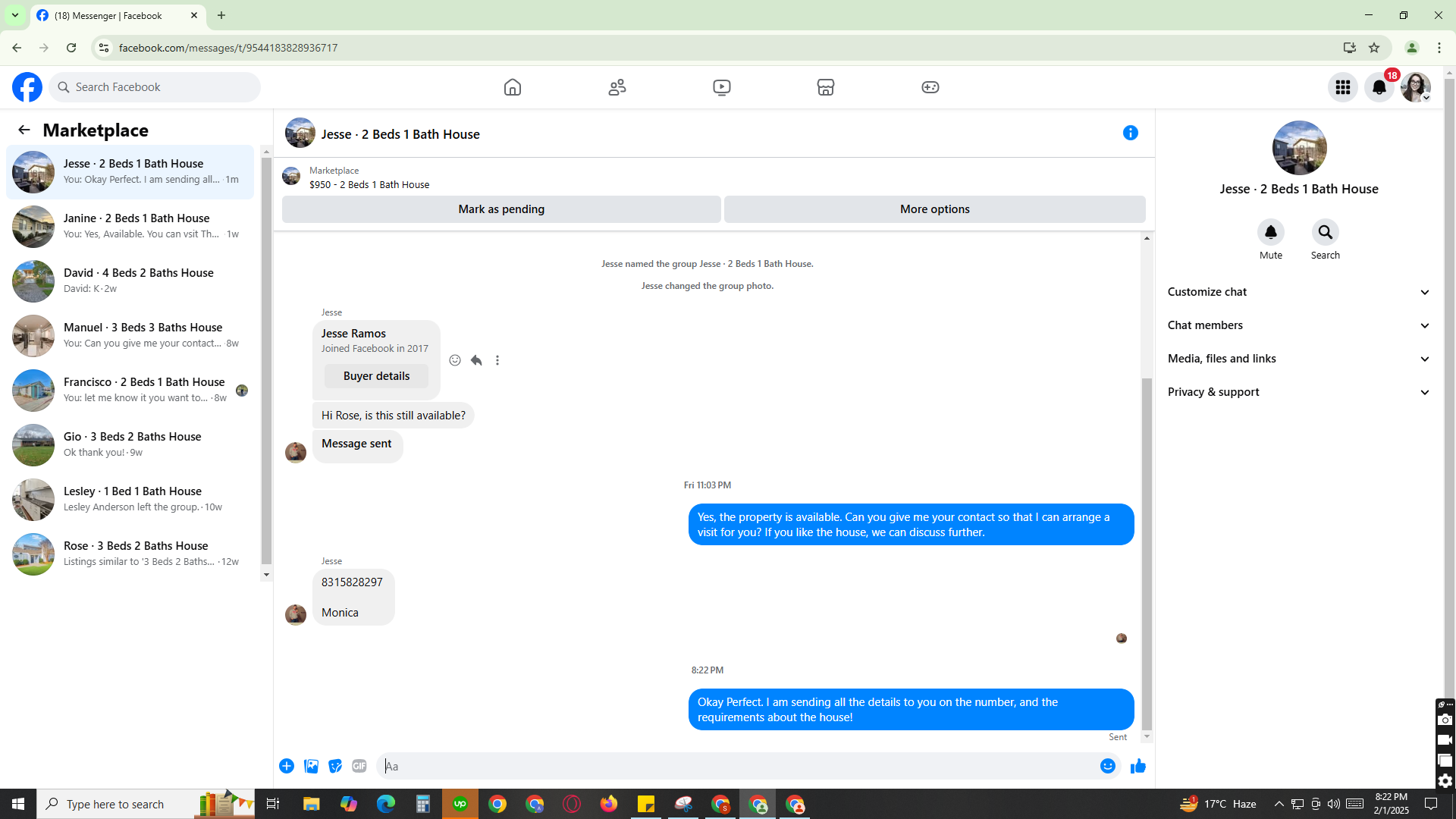Open the Marketplace tab in top navigation
This screenshot has width=1456, height=819.
(826, 87)
